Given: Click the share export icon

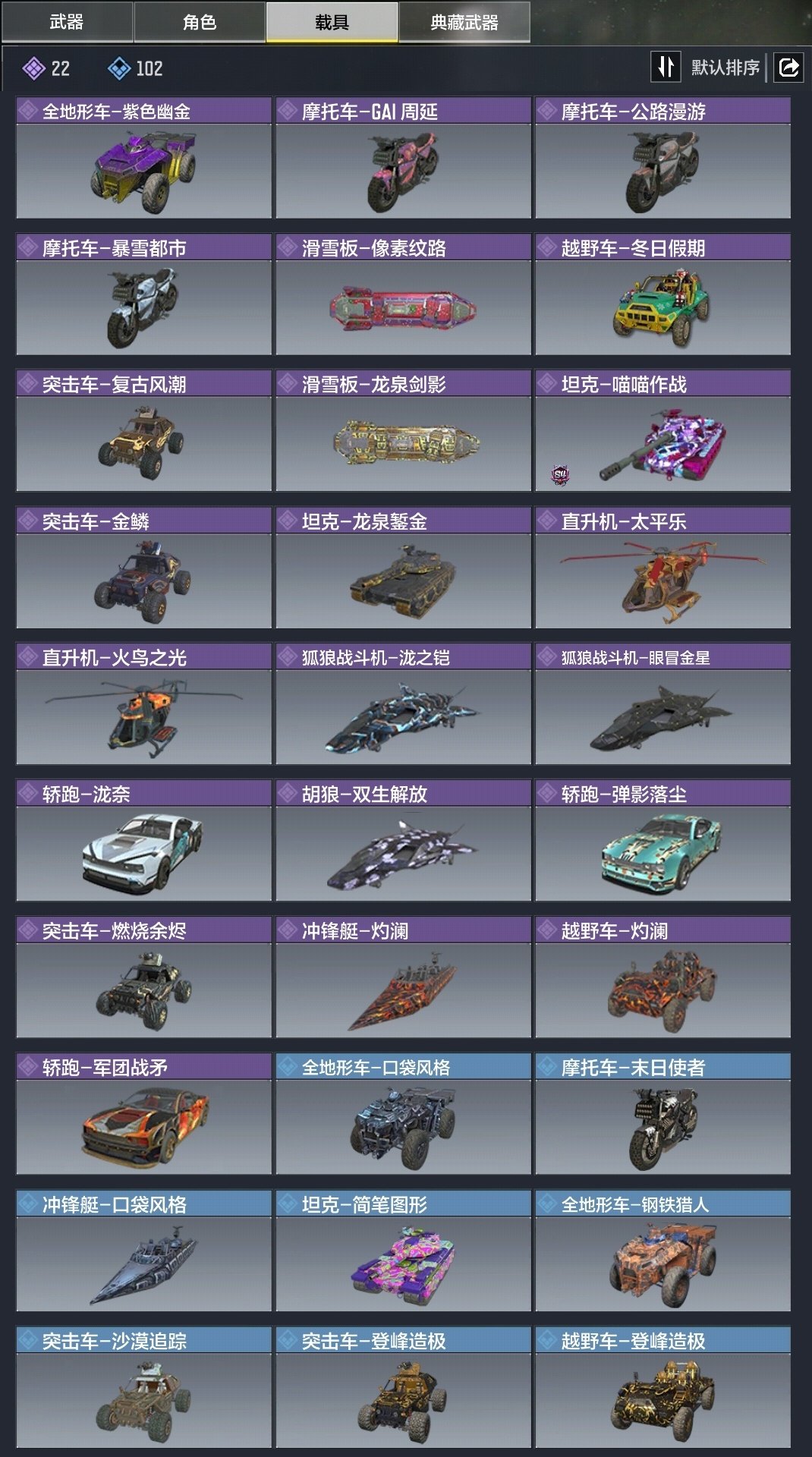Looking at the screenshot, I should coord(788,68).
